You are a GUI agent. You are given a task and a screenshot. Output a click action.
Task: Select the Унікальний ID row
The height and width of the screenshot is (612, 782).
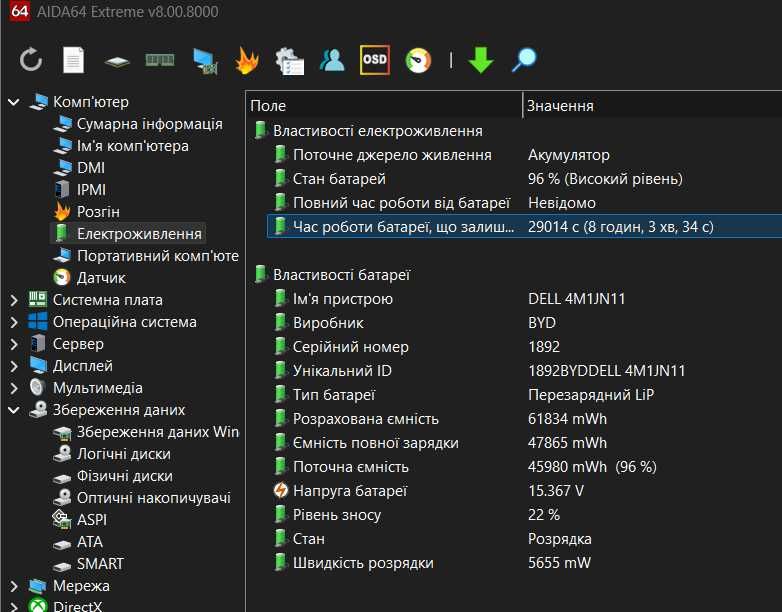tap(525, 371)
